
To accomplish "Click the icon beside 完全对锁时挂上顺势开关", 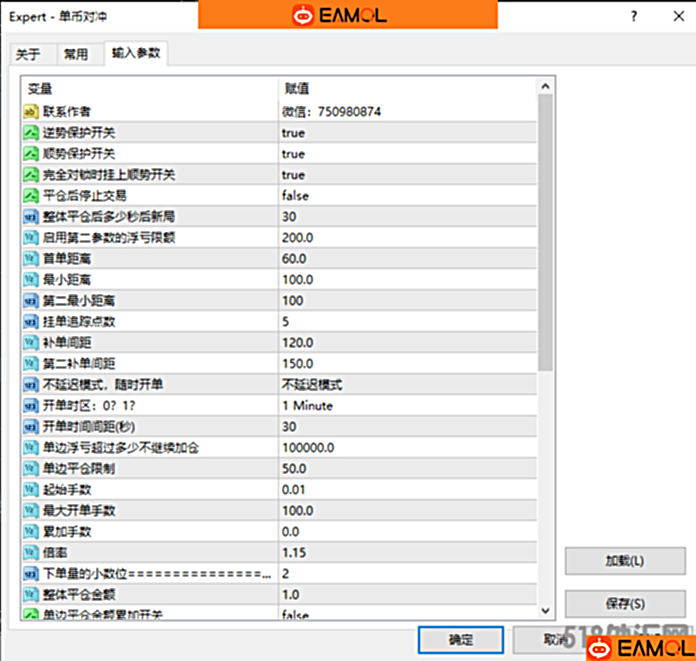I will click(31, 174).
